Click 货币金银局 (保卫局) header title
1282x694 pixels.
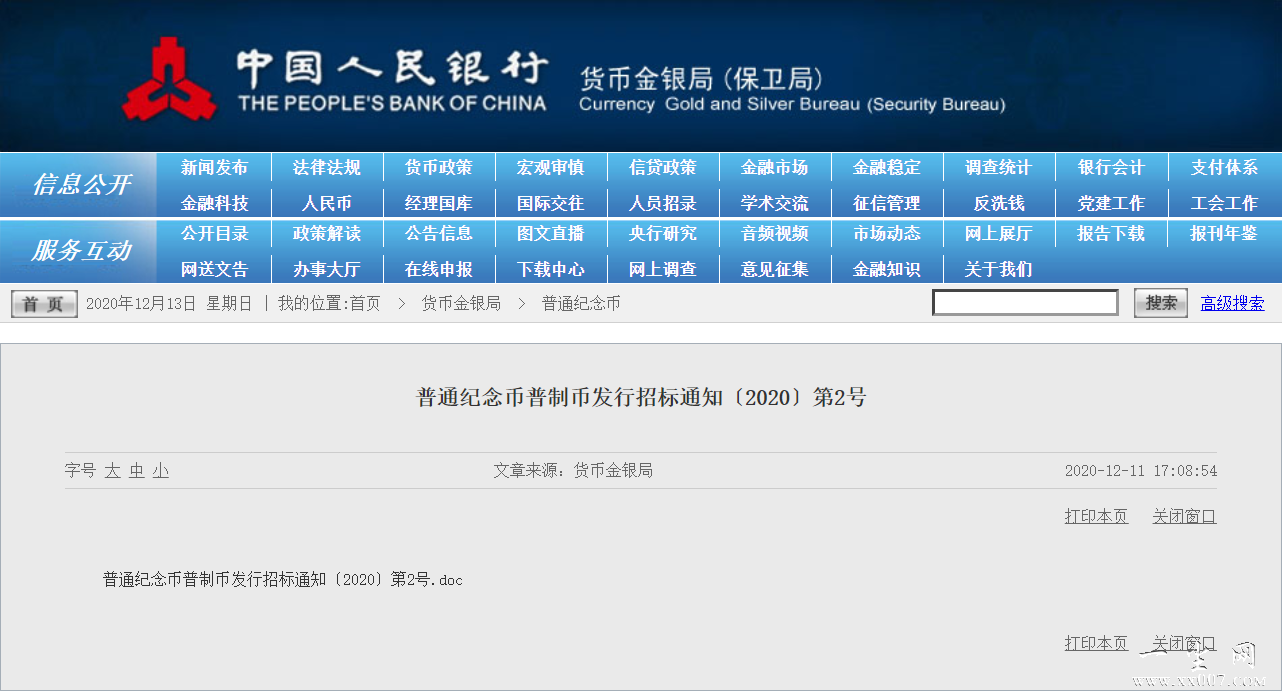702,78
